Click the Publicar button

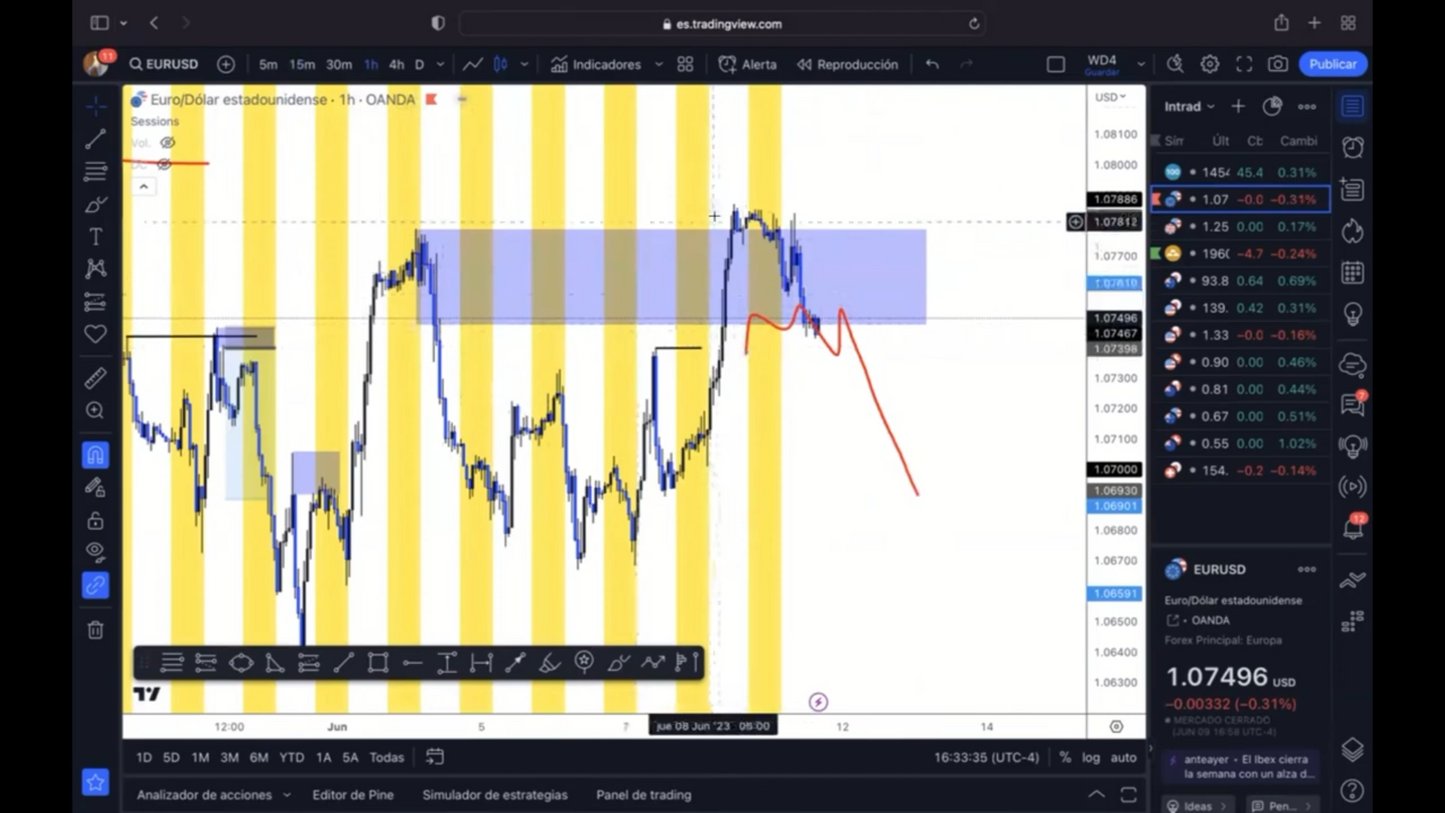click(1332, 64)
